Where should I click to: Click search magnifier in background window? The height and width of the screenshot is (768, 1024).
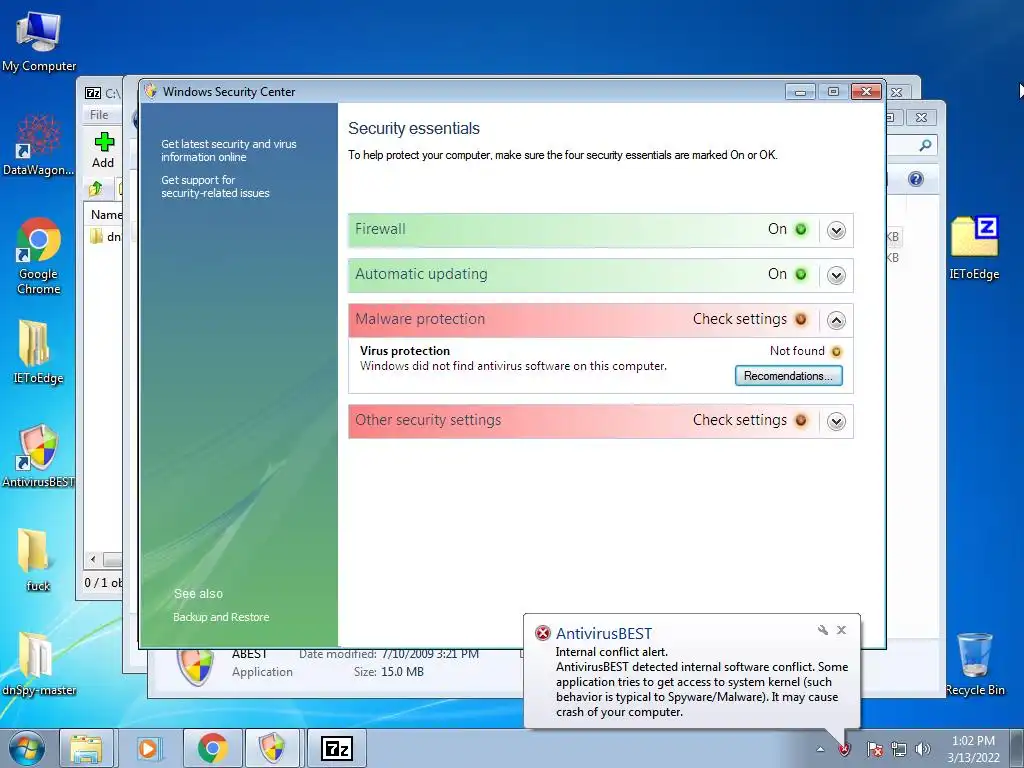[x=925, y=145]
